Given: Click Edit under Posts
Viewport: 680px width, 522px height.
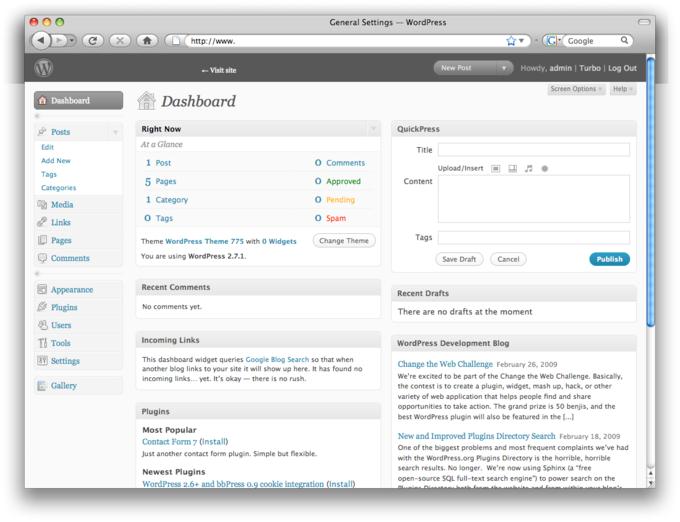Looking at the screenshot, I should pyautogui.click(x=47, y=147).
